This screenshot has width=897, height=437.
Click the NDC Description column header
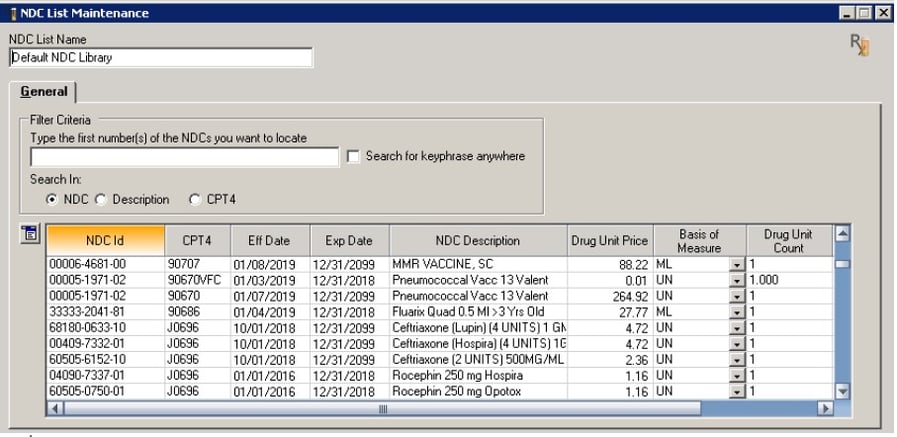[x=478, y=241]
